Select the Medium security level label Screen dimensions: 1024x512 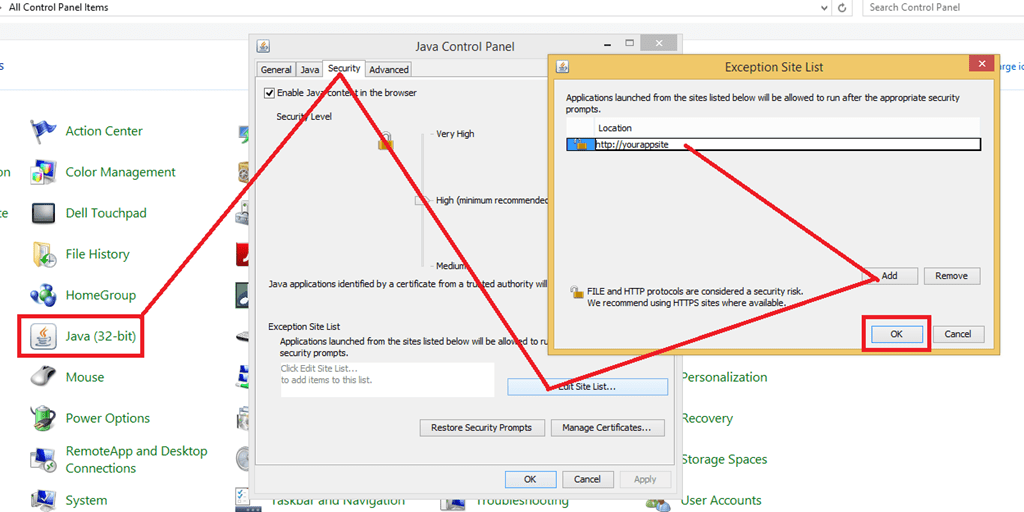tap(451, 266)
